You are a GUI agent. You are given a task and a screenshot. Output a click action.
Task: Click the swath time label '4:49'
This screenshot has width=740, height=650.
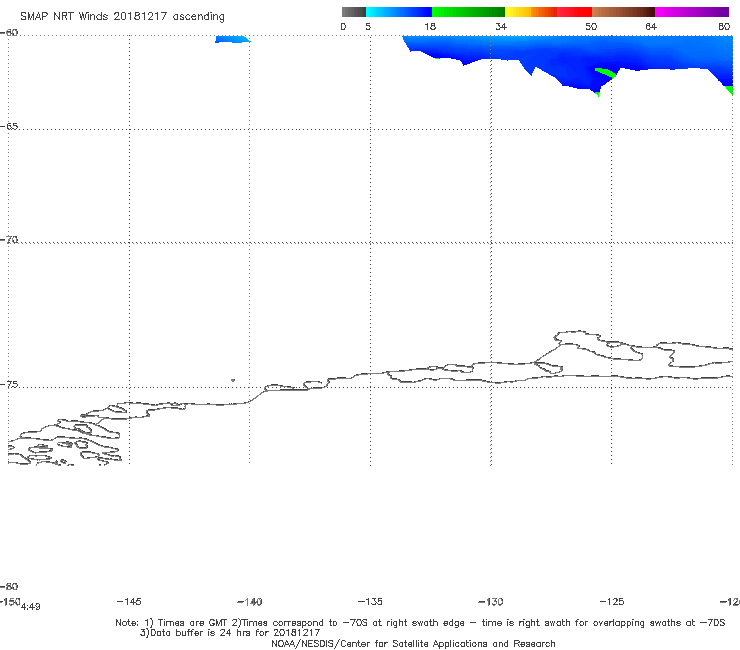tap(31, 607)
